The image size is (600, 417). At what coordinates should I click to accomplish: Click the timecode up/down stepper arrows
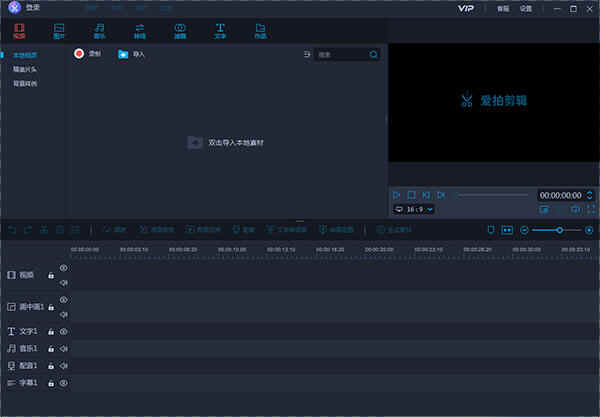(590, 195)
